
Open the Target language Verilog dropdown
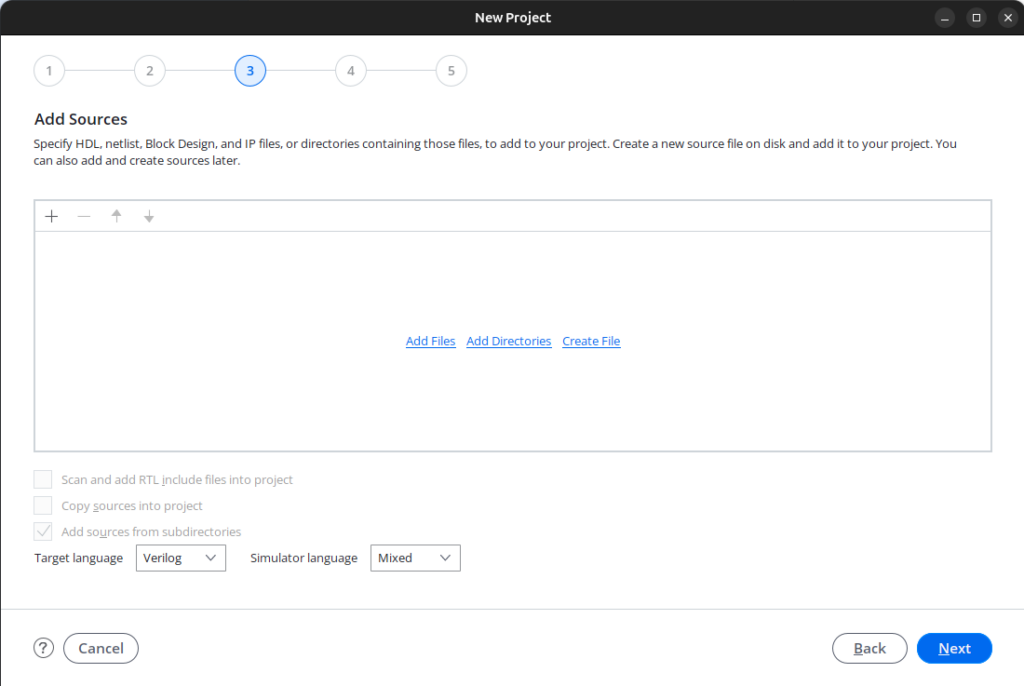(x=181, y=558)
